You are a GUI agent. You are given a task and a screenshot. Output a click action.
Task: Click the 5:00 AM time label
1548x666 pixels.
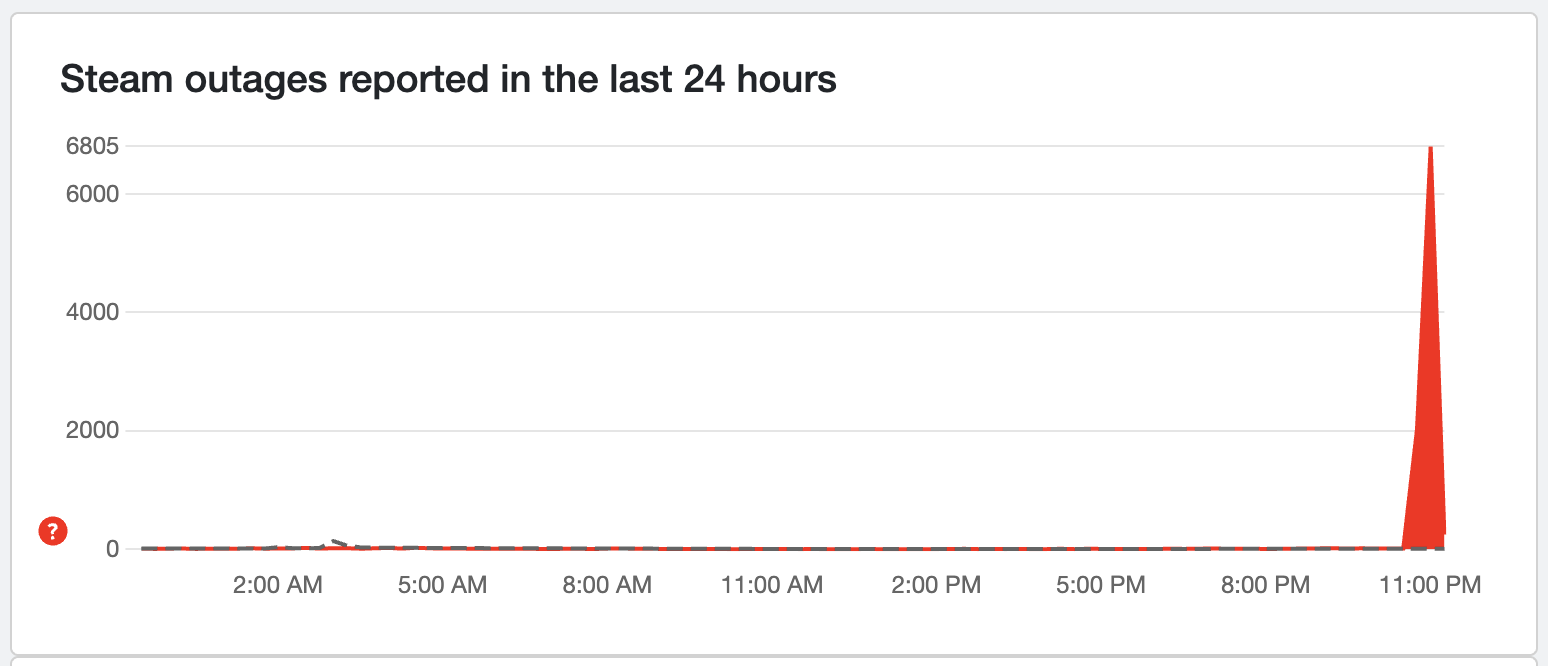pyautogui.click(x=442, y=586)
